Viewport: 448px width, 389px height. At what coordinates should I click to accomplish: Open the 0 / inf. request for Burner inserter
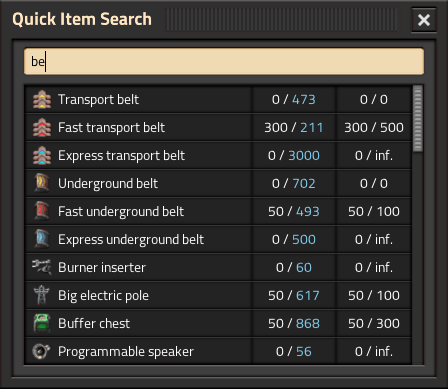tap(374, 267)
